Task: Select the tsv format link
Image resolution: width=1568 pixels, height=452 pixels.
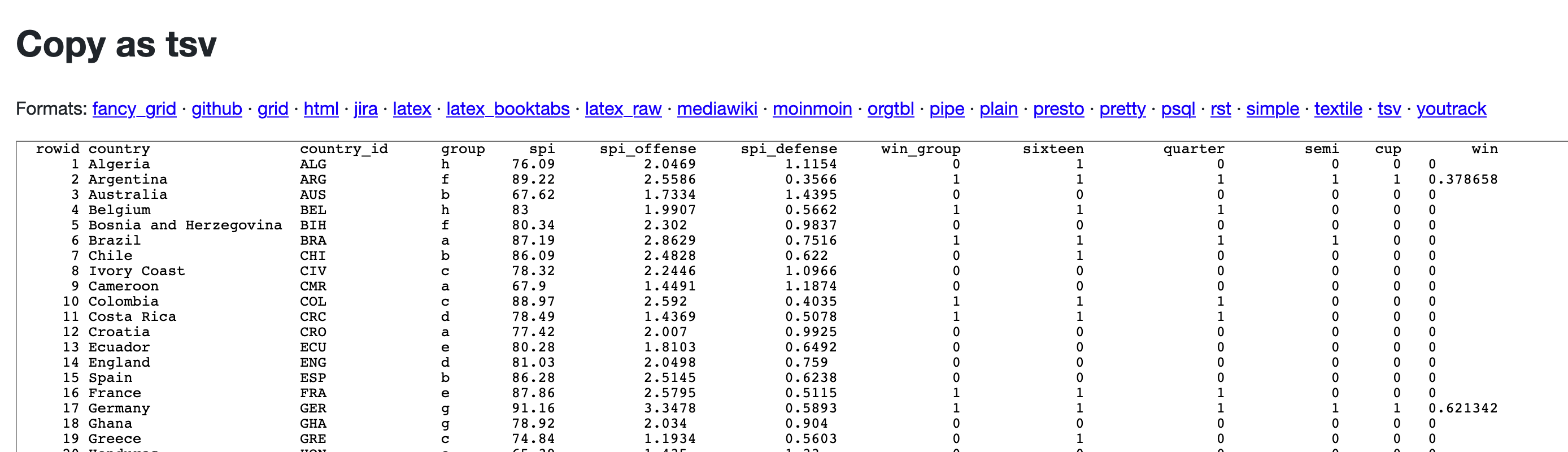Action: click(1389, 108)
